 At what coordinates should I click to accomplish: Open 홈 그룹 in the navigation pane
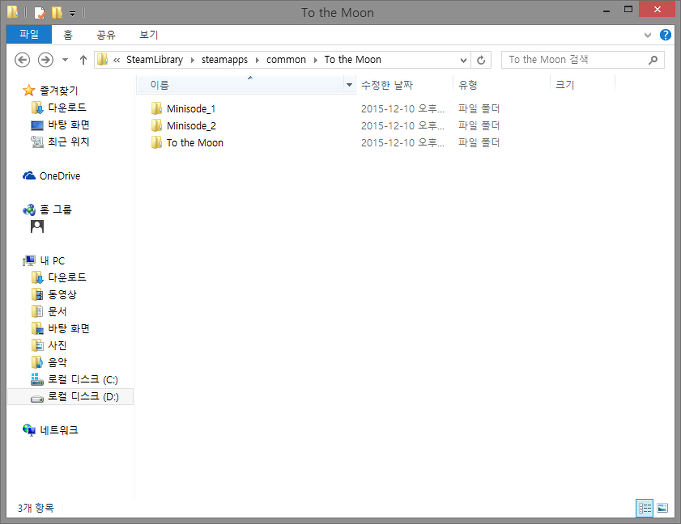coord(56,210)
